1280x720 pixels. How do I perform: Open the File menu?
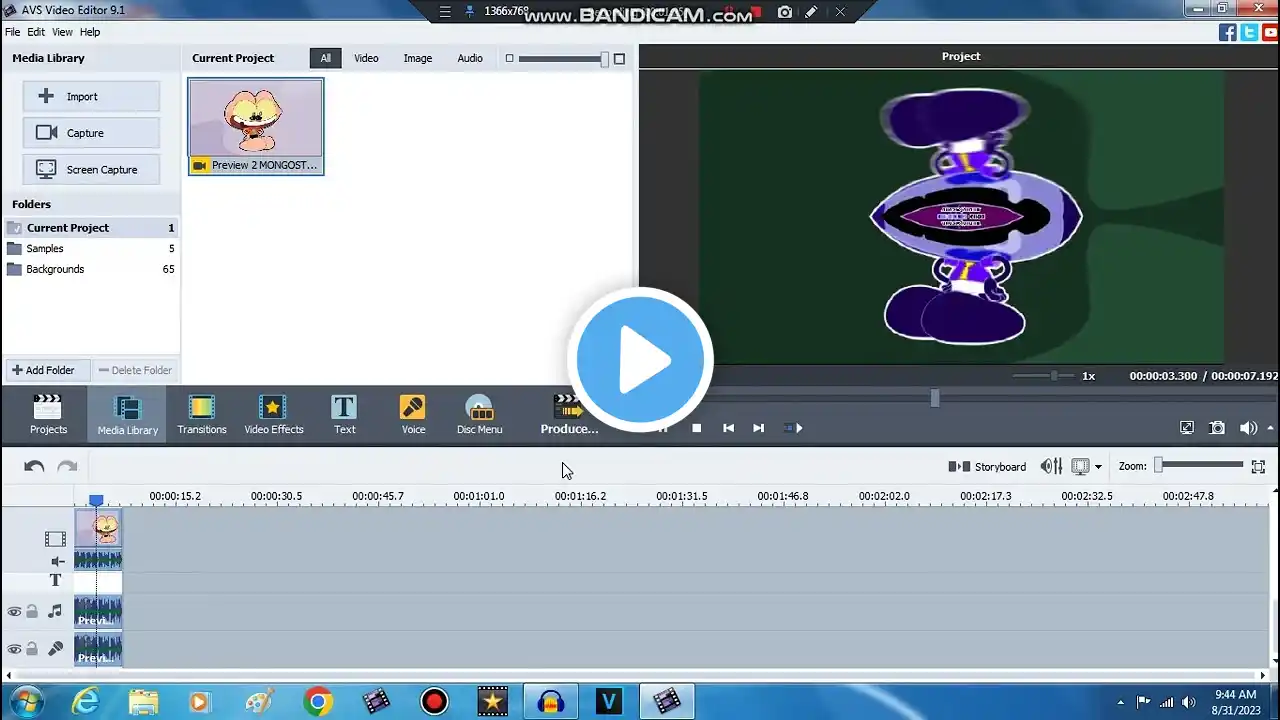[12, 32]
